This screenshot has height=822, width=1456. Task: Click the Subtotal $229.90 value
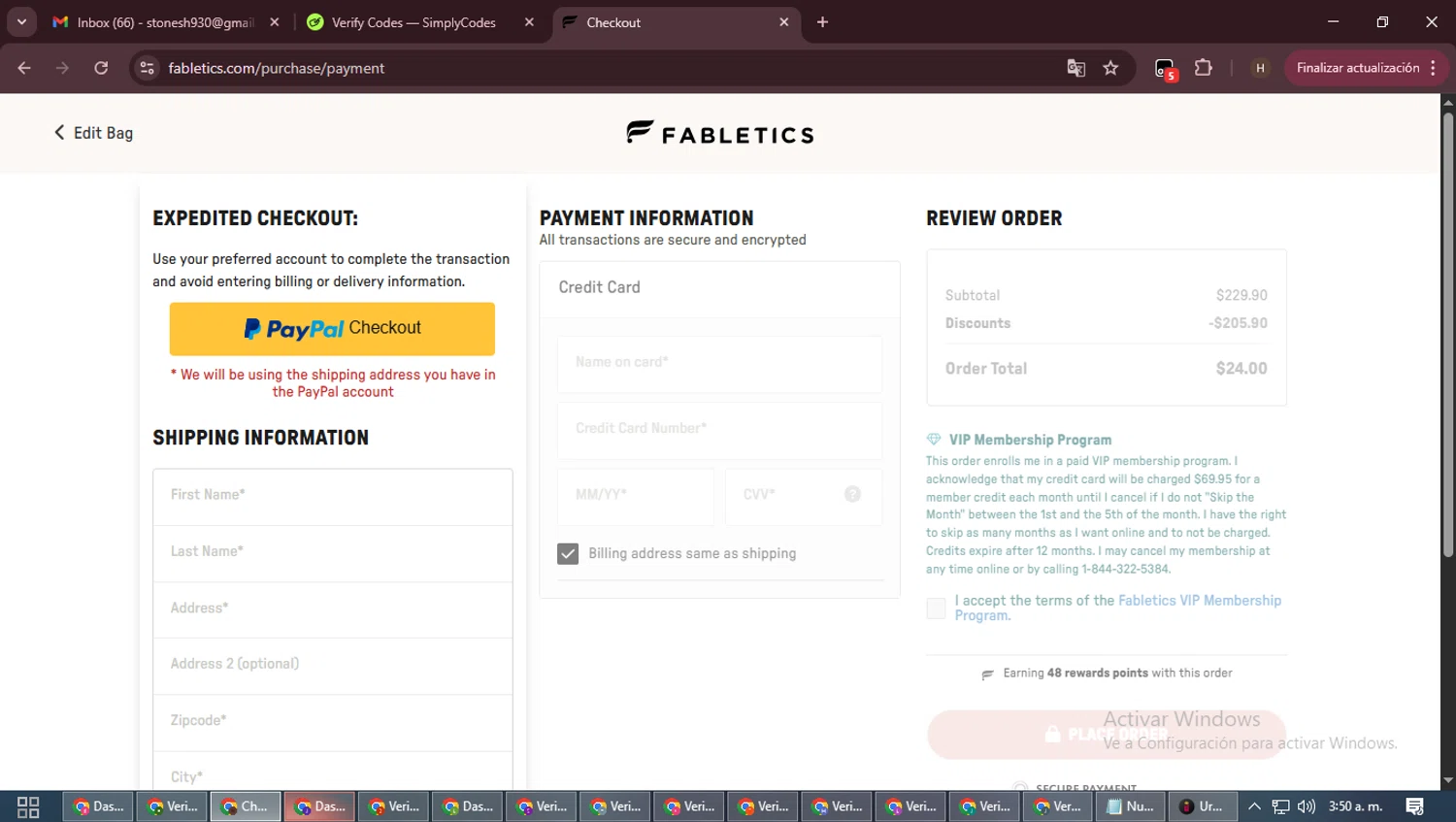coord(1241,295)
